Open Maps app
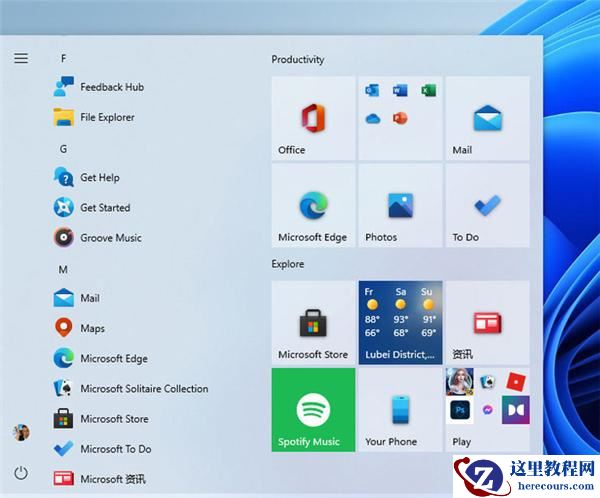The height and width of the screenshot is (498, 600). pyautogui.click(x=79, y=328)
